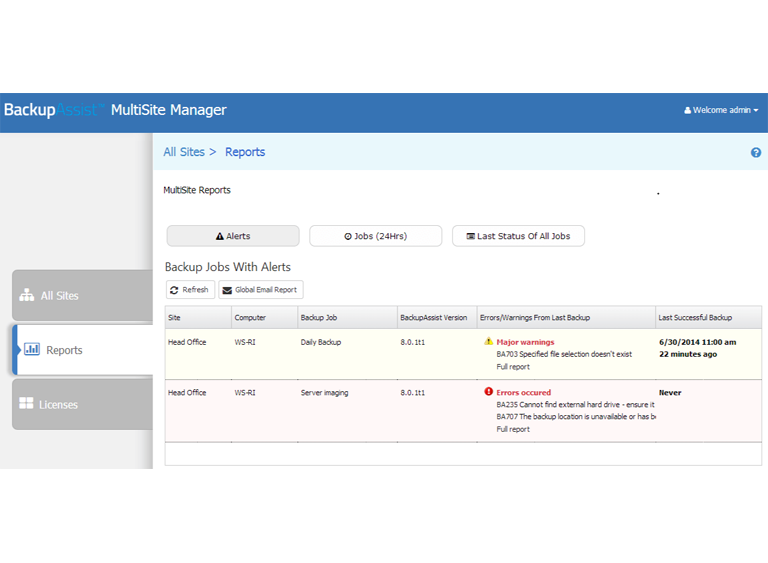Image resolution: width=768 pixels, height=563 pixels.
Task: Show the Last Status Of All Jobs tab
Action: coord(518,236)
